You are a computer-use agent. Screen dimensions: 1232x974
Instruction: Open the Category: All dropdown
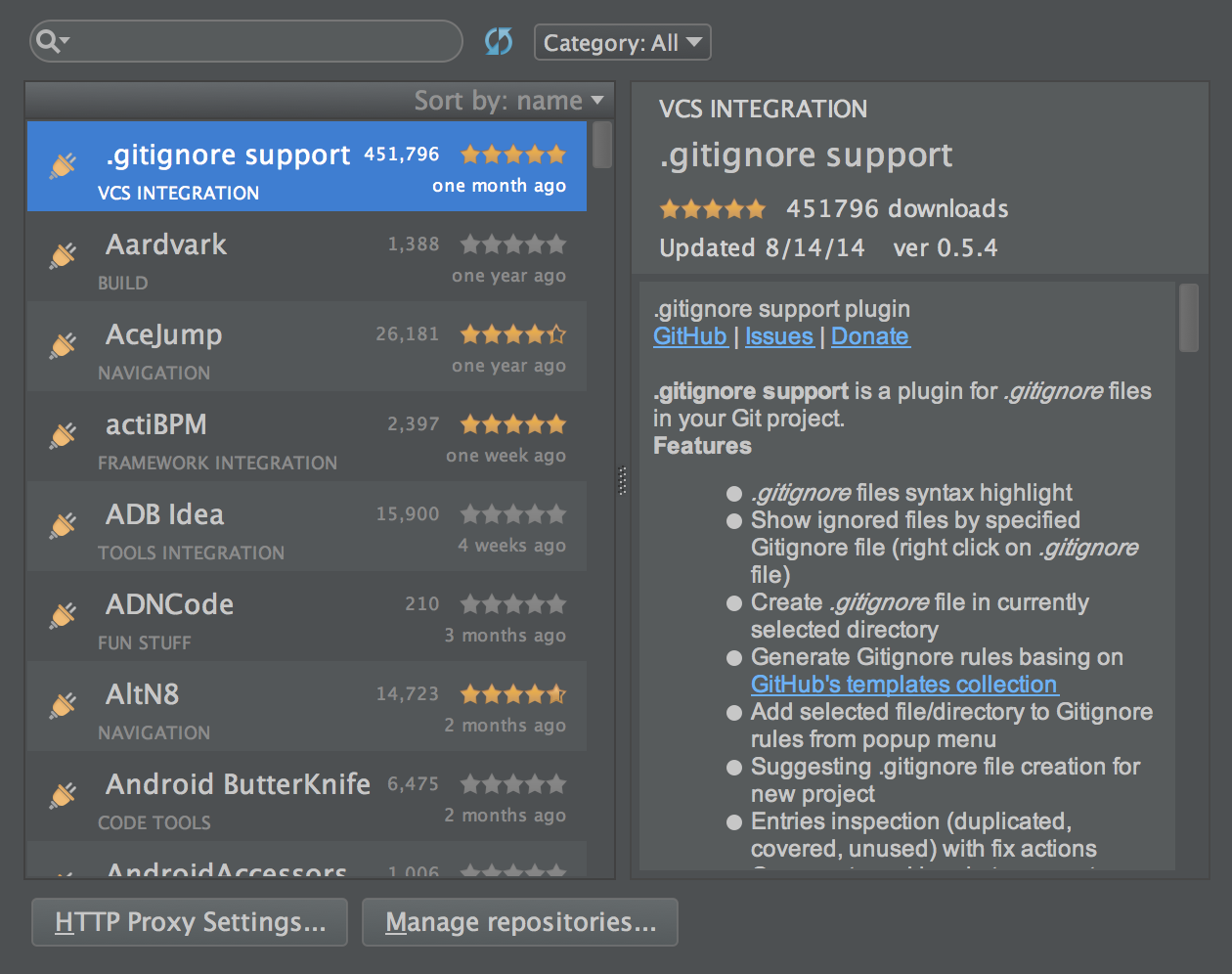[623, 42]
